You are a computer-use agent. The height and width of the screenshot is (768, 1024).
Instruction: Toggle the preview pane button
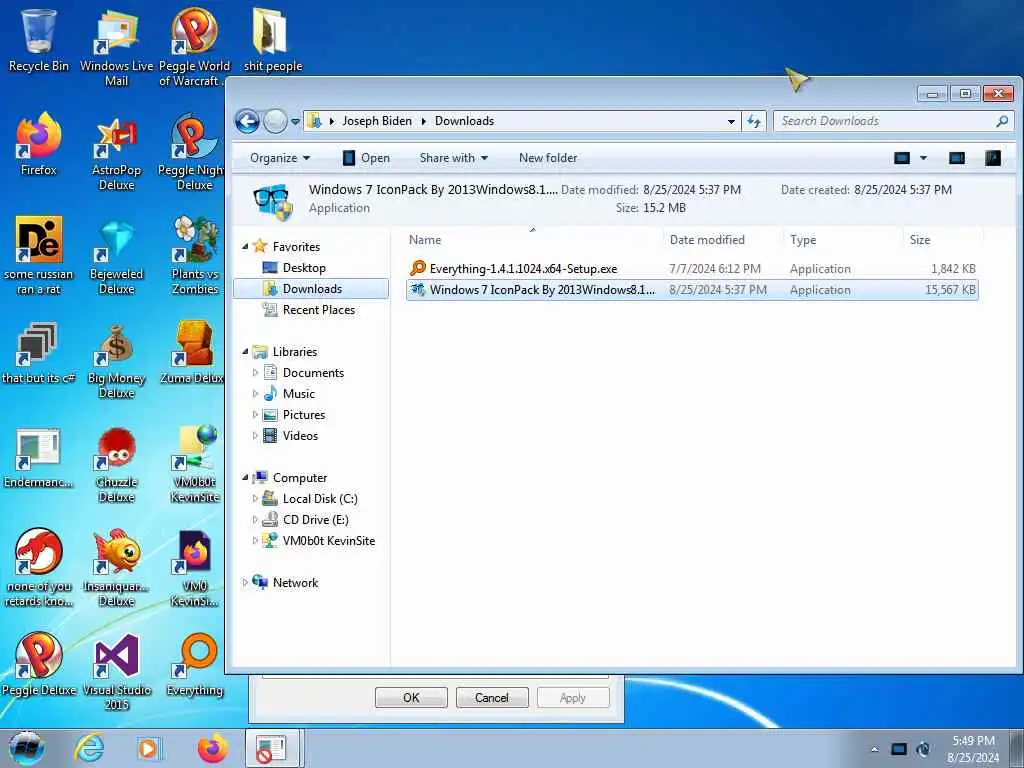(957, 157)
